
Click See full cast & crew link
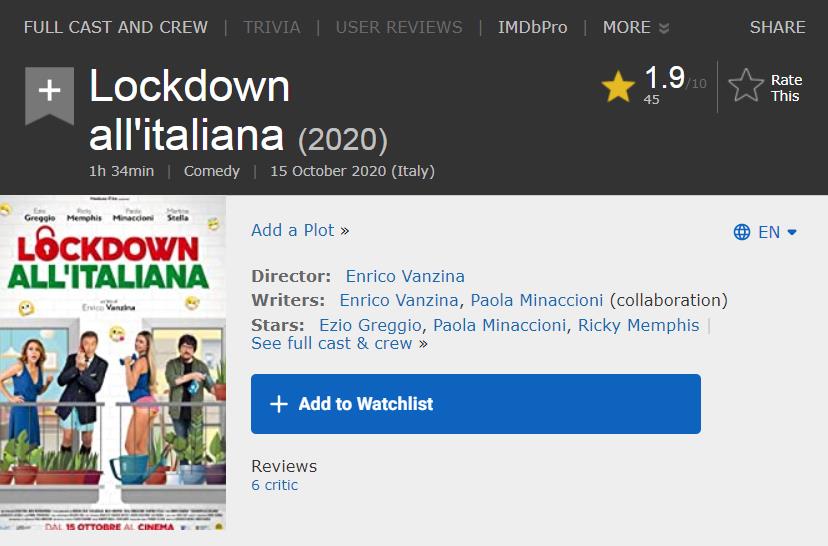tap(332, 343)
